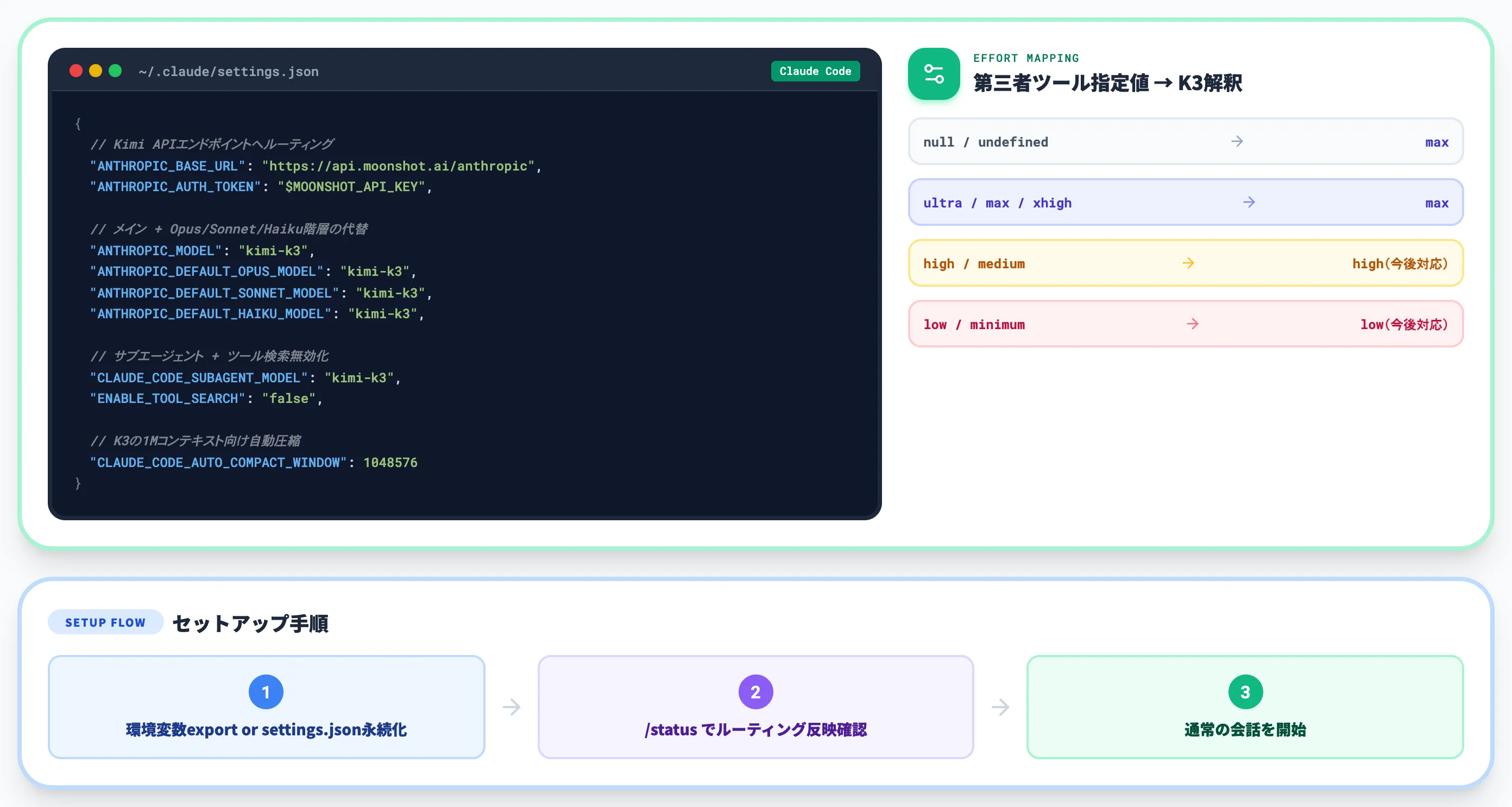Image resolution: width=1512 pixels, height=807 pixels.
Task: Click the high / medium mapping row
Action: tap(1186, 263)
